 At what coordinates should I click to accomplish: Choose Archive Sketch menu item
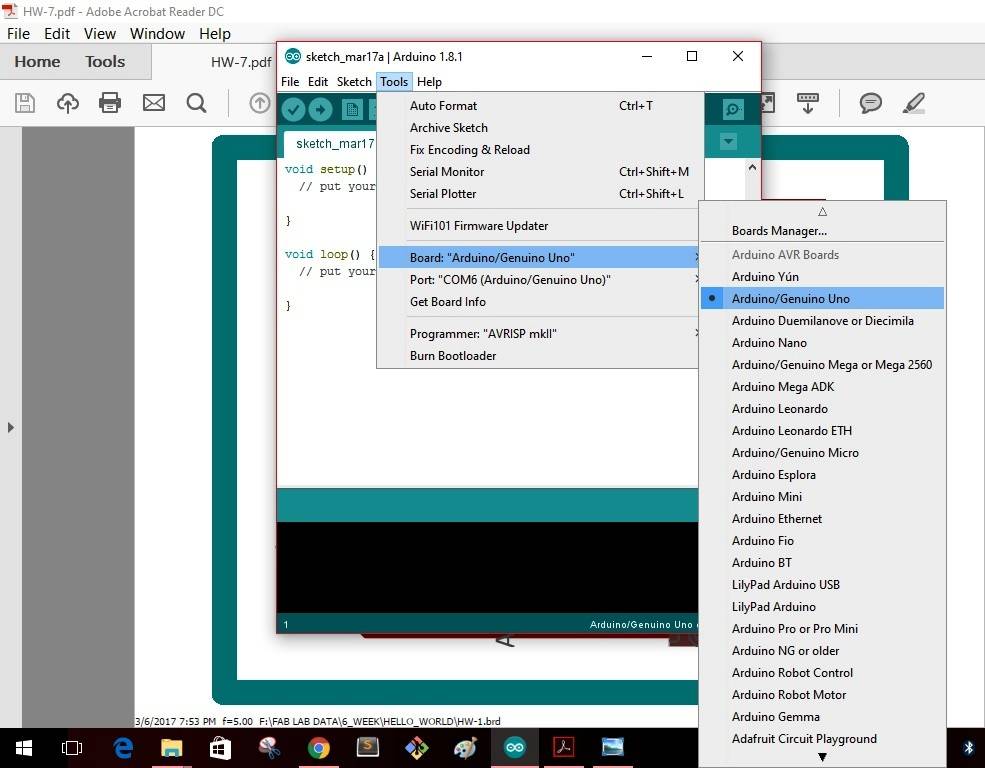coord(539,127)
